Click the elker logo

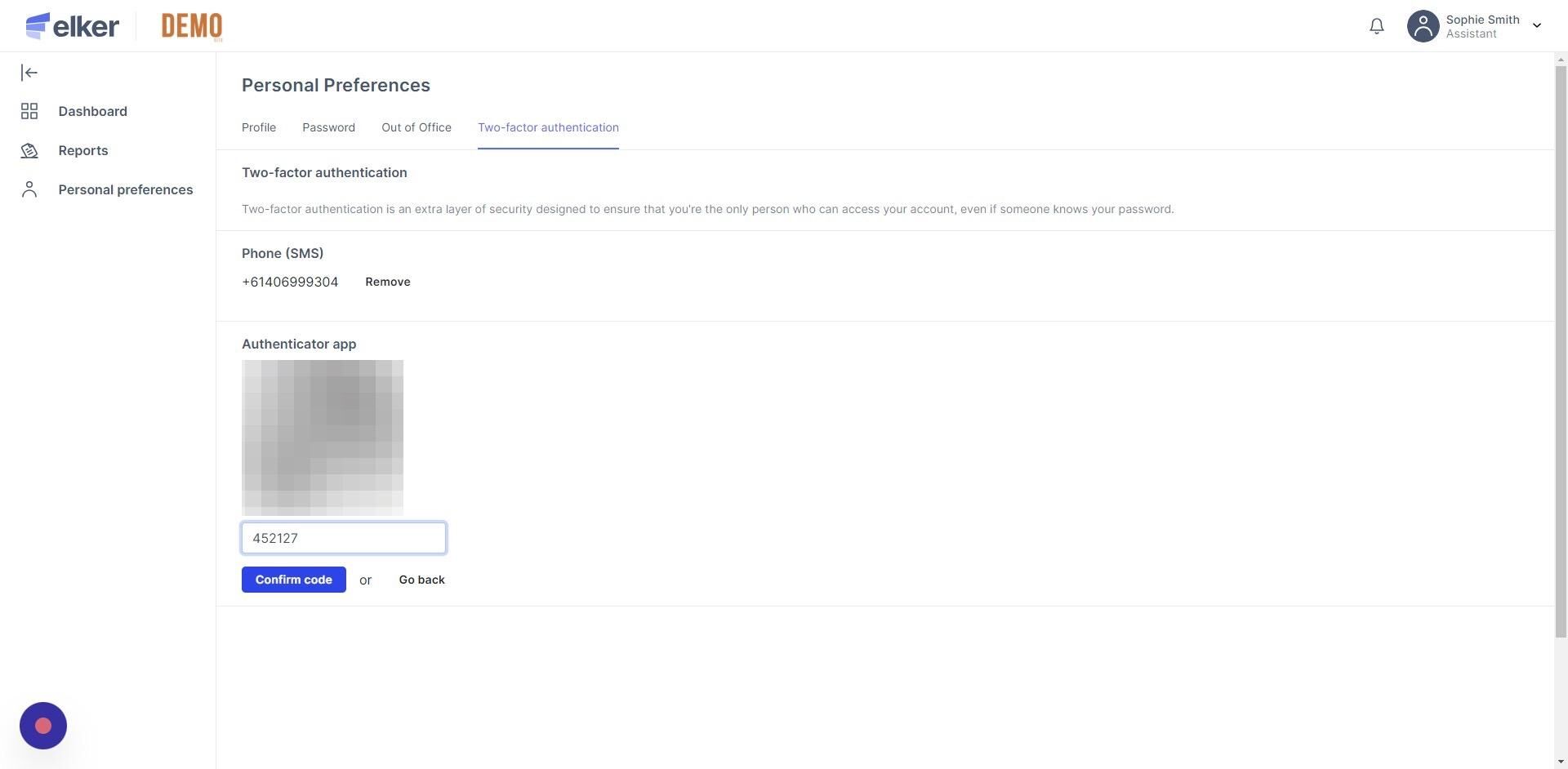coord(72,26)
